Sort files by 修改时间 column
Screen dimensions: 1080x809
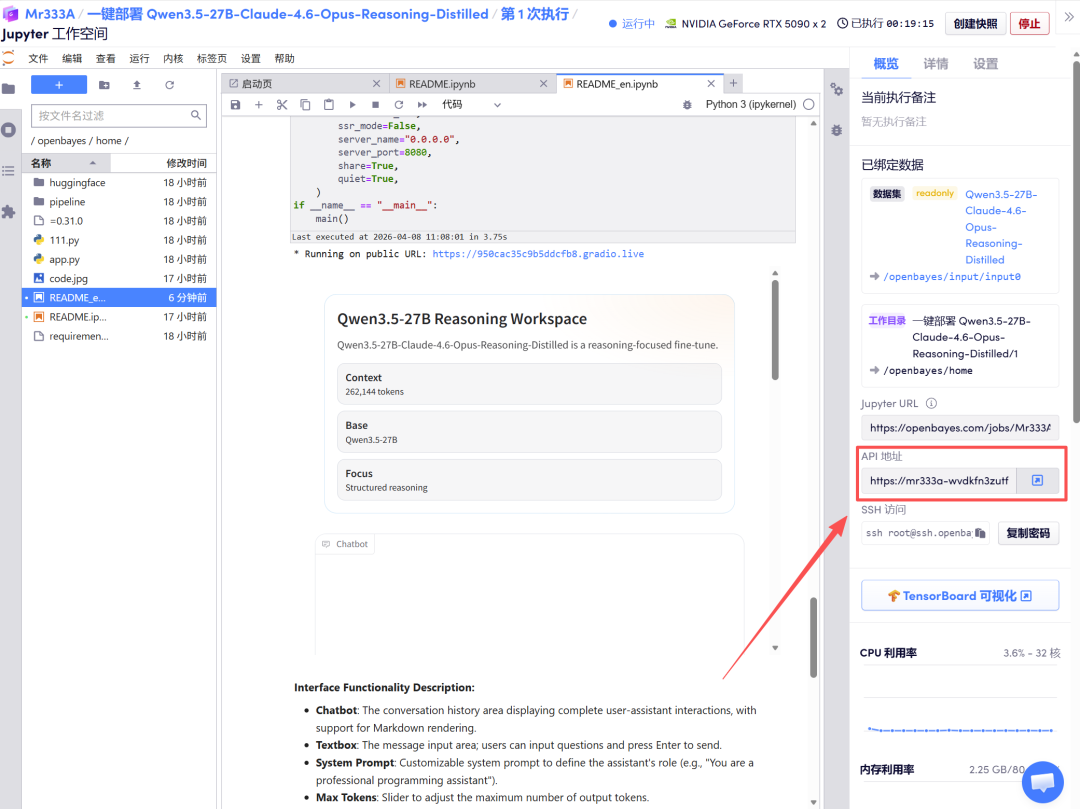click(164, 163)
